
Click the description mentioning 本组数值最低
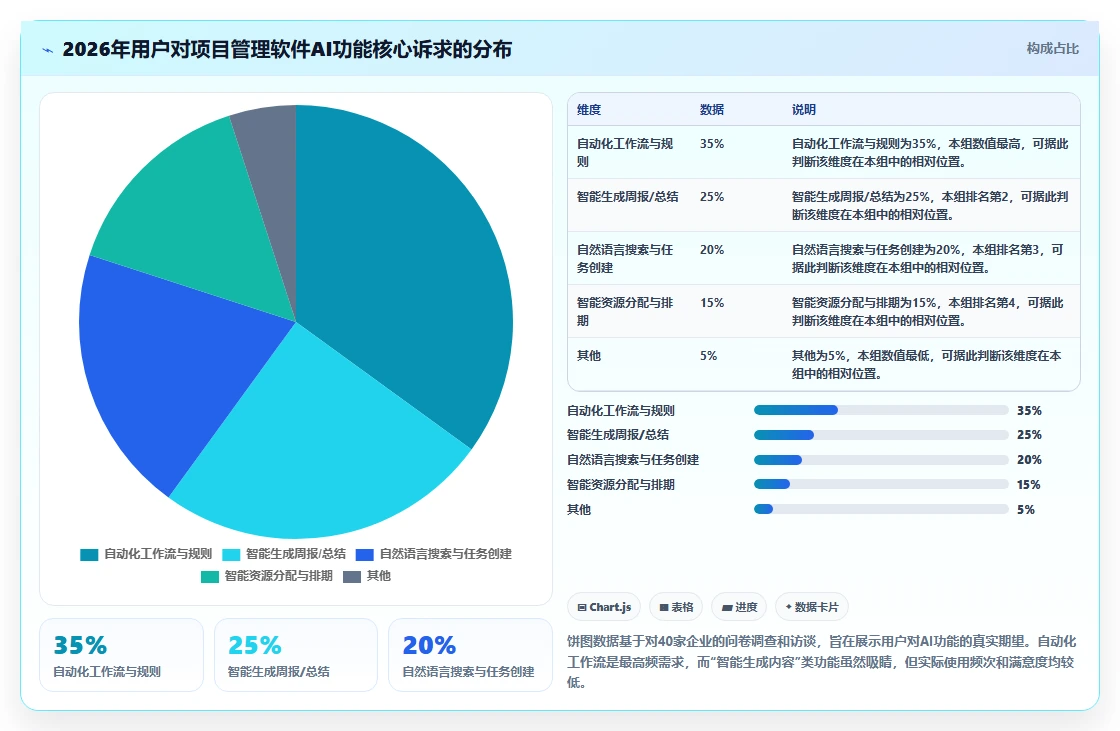(x=926, y=364)
